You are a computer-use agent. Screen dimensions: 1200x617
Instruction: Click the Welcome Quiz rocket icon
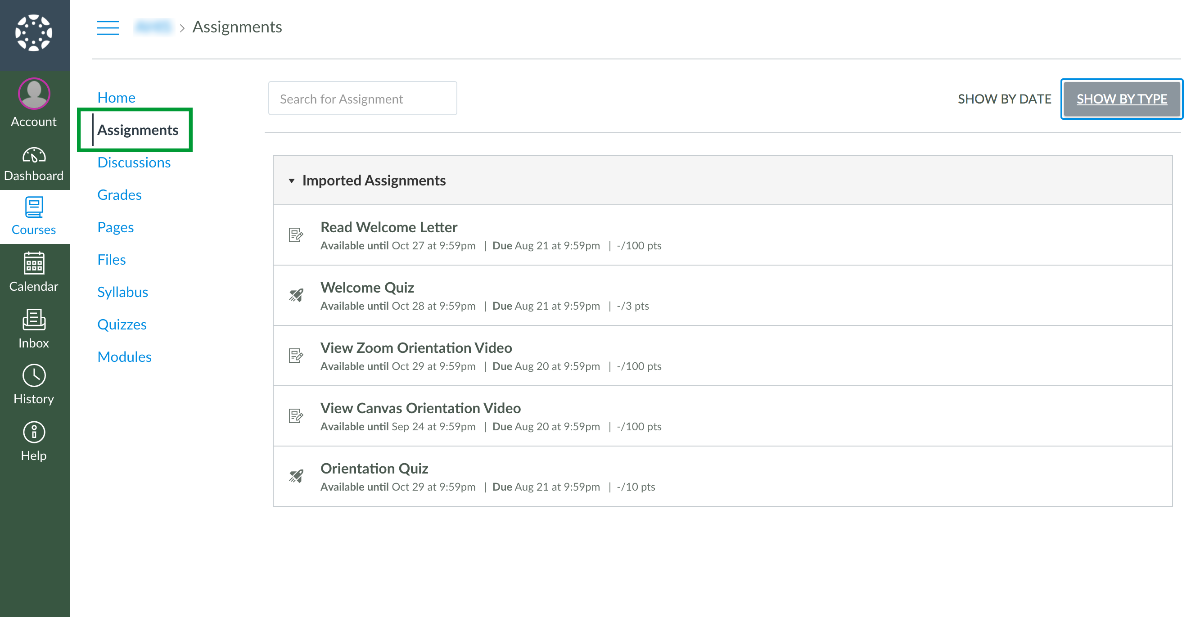click(x=296, y=295)
